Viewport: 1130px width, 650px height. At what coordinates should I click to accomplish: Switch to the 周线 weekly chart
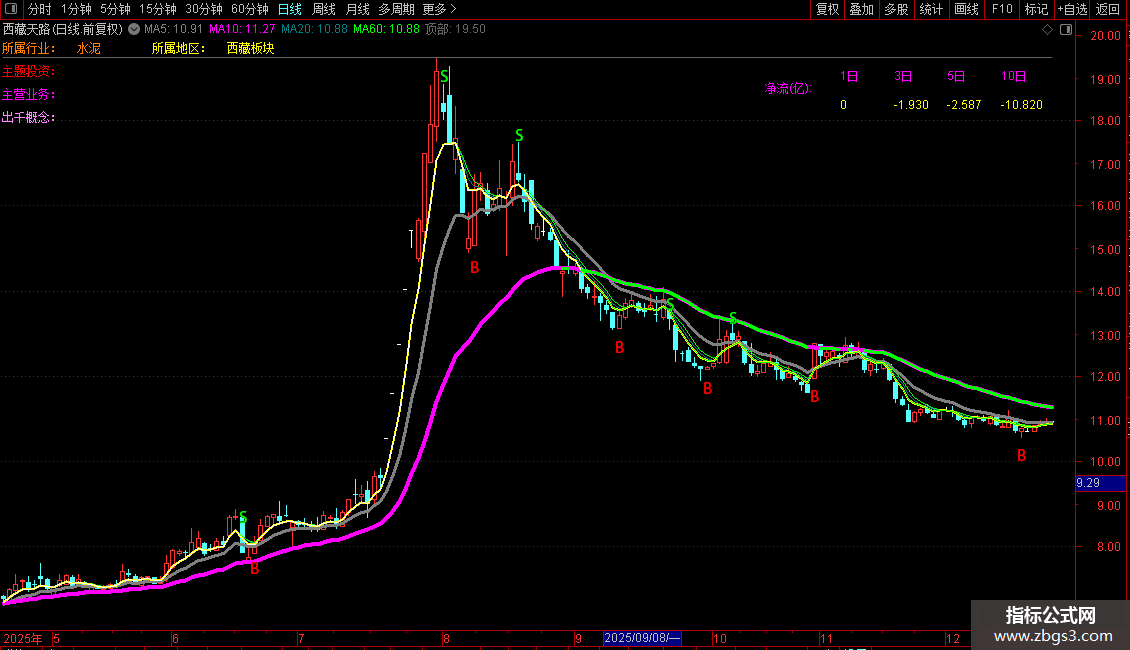click(324, 9)
